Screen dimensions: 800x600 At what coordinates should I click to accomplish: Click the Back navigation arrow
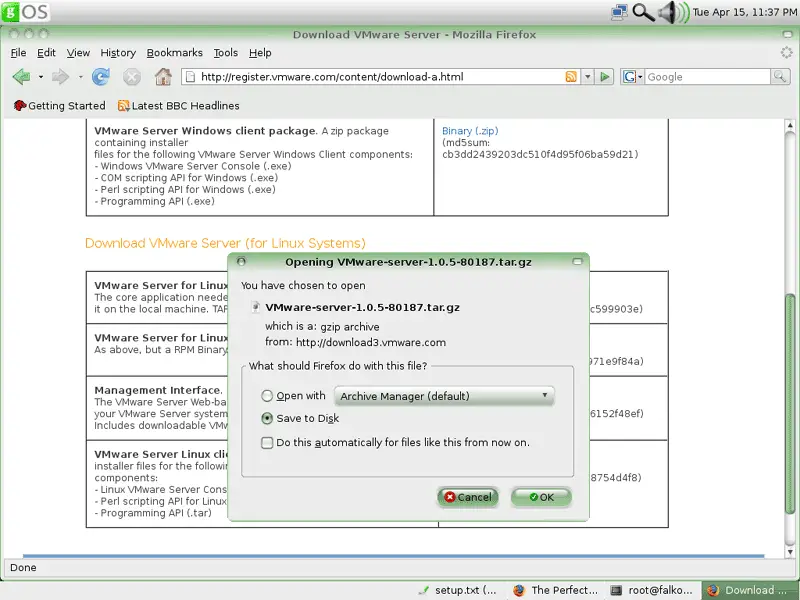point(21,77)
